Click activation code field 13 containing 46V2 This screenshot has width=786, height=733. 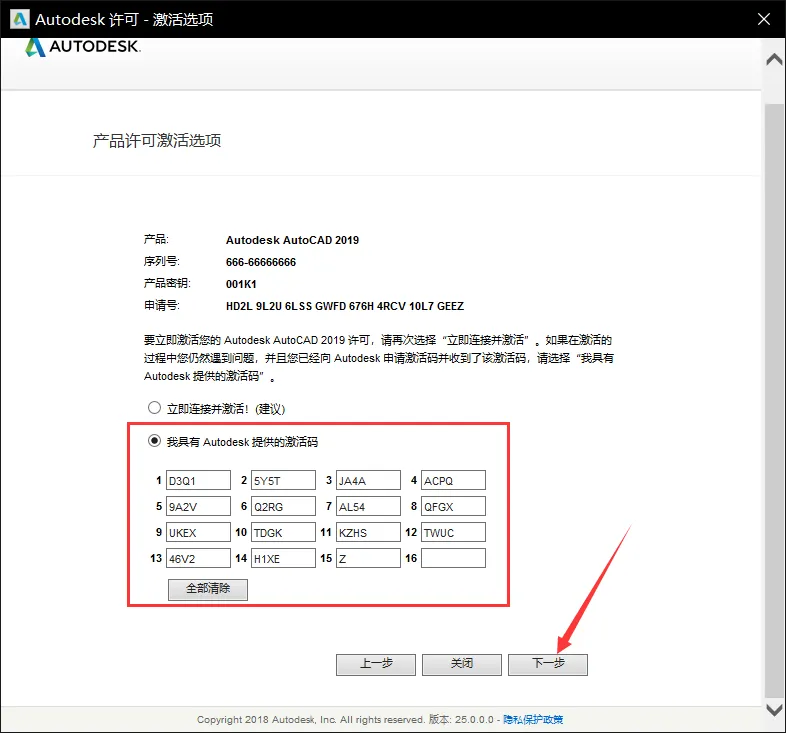[198, 559]
